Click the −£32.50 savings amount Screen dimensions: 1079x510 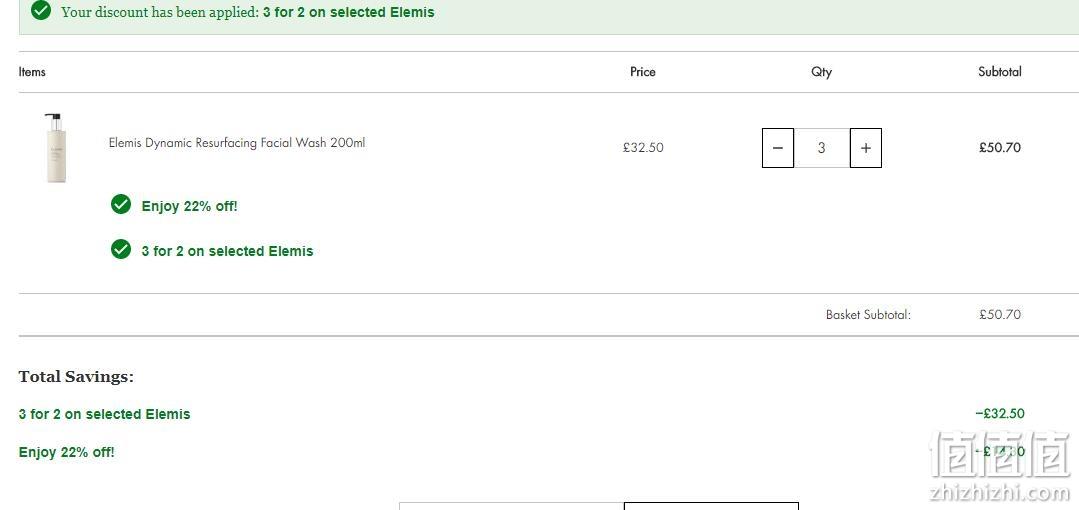pos(1000,414)
